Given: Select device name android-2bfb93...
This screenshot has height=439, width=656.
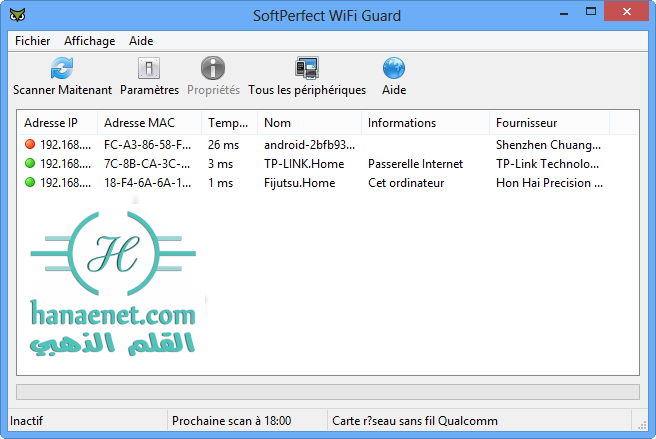Looking at the screenshot, I should (x=309, y=145).
